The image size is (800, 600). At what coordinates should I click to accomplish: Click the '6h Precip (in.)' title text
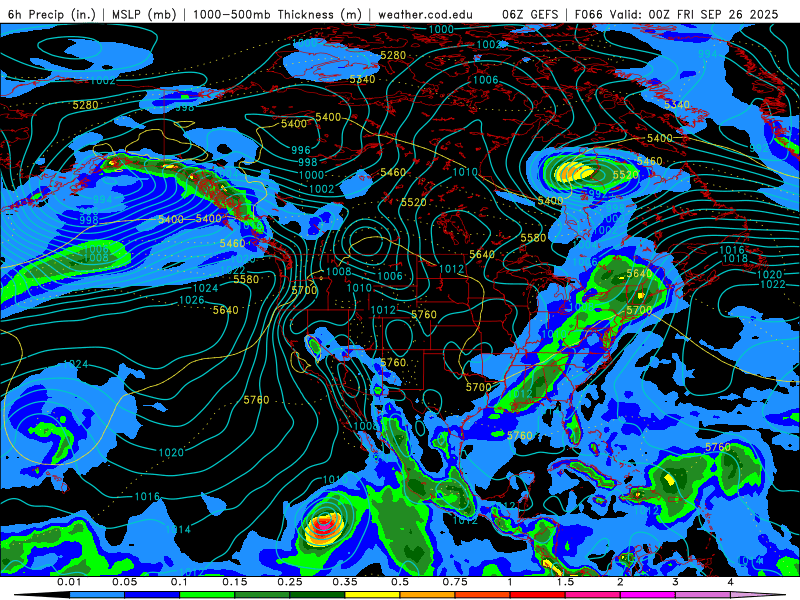52,14
